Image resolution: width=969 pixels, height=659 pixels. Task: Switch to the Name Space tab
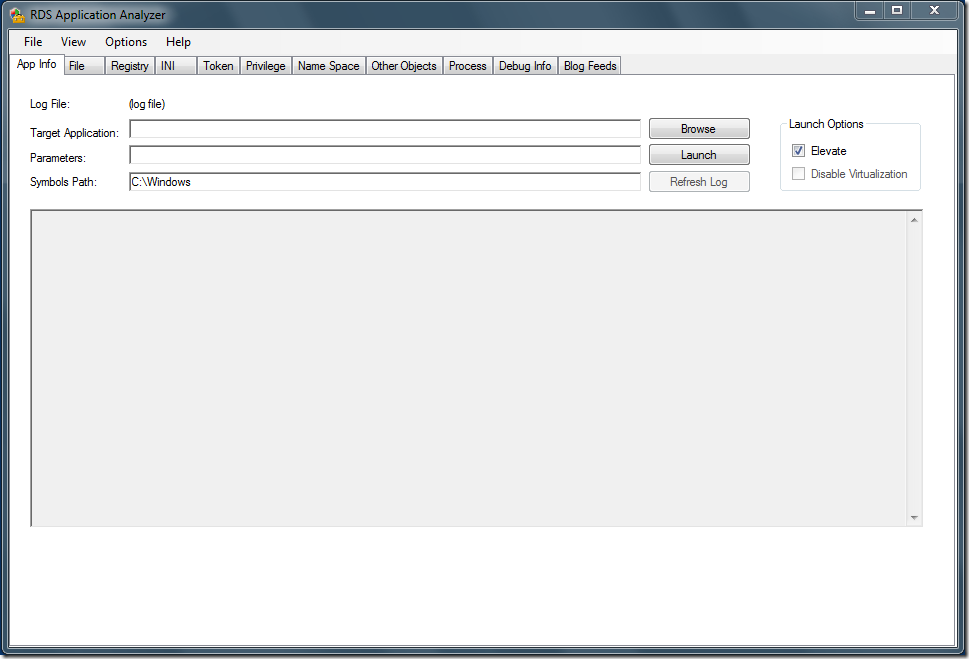point(328,66)
